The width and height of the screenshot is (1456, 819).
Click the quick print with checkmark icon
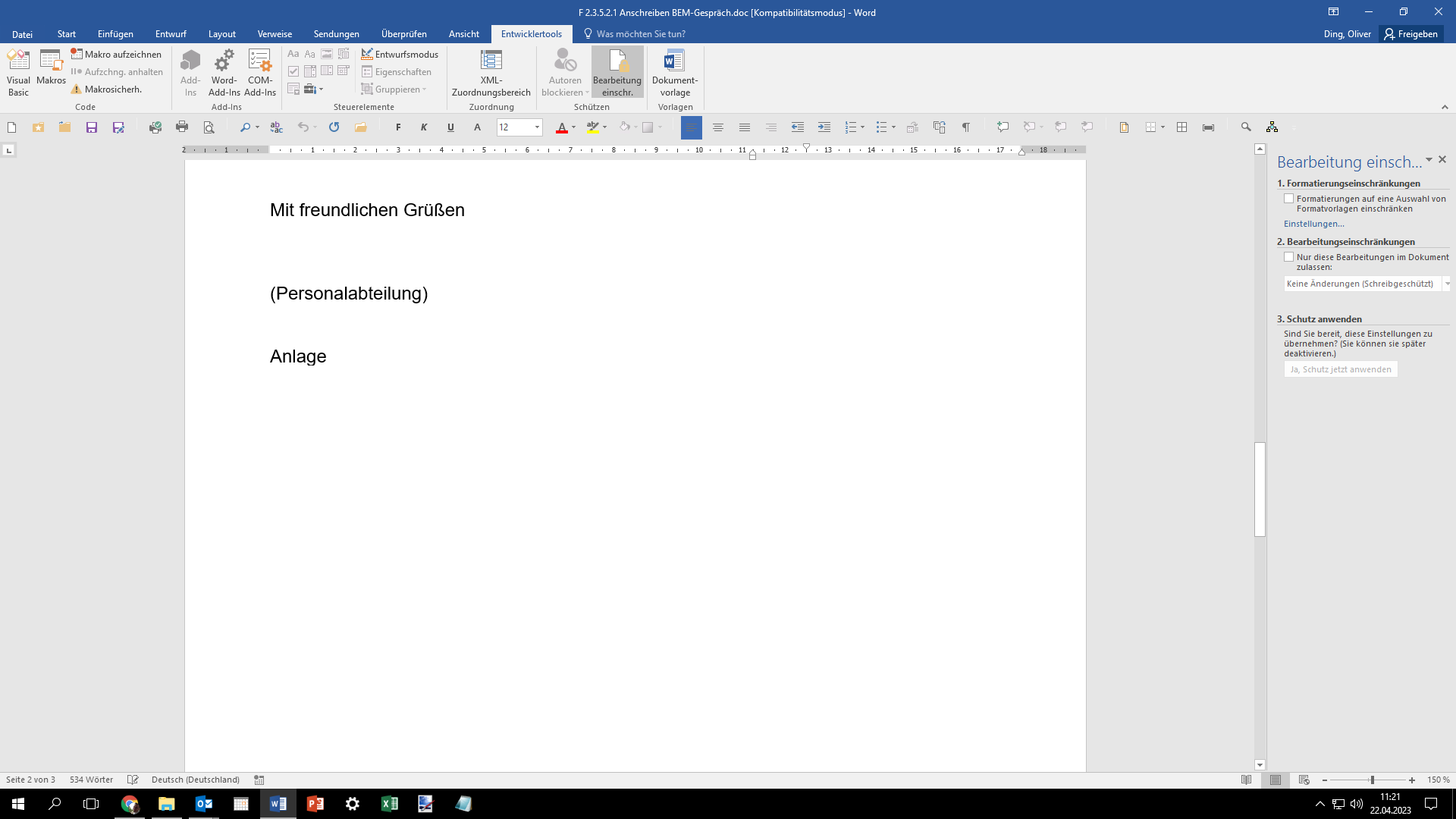(x=155, y=127)
